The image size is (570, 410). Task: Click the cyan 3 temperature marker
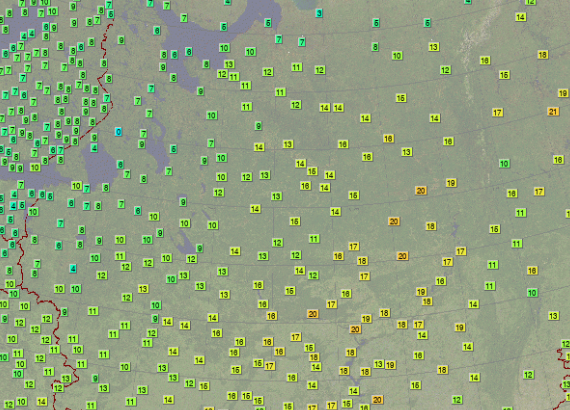click(x=319, y=13)
